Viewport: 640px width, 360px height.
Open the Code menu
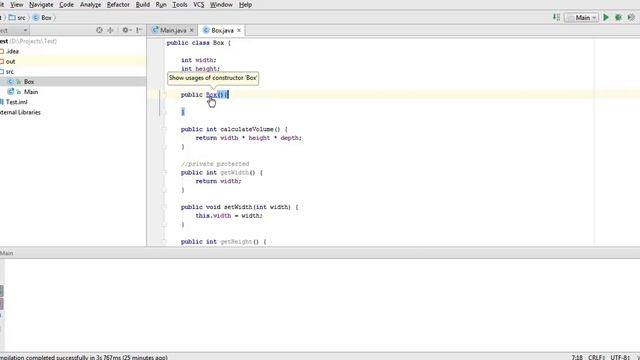click(67, 5)
